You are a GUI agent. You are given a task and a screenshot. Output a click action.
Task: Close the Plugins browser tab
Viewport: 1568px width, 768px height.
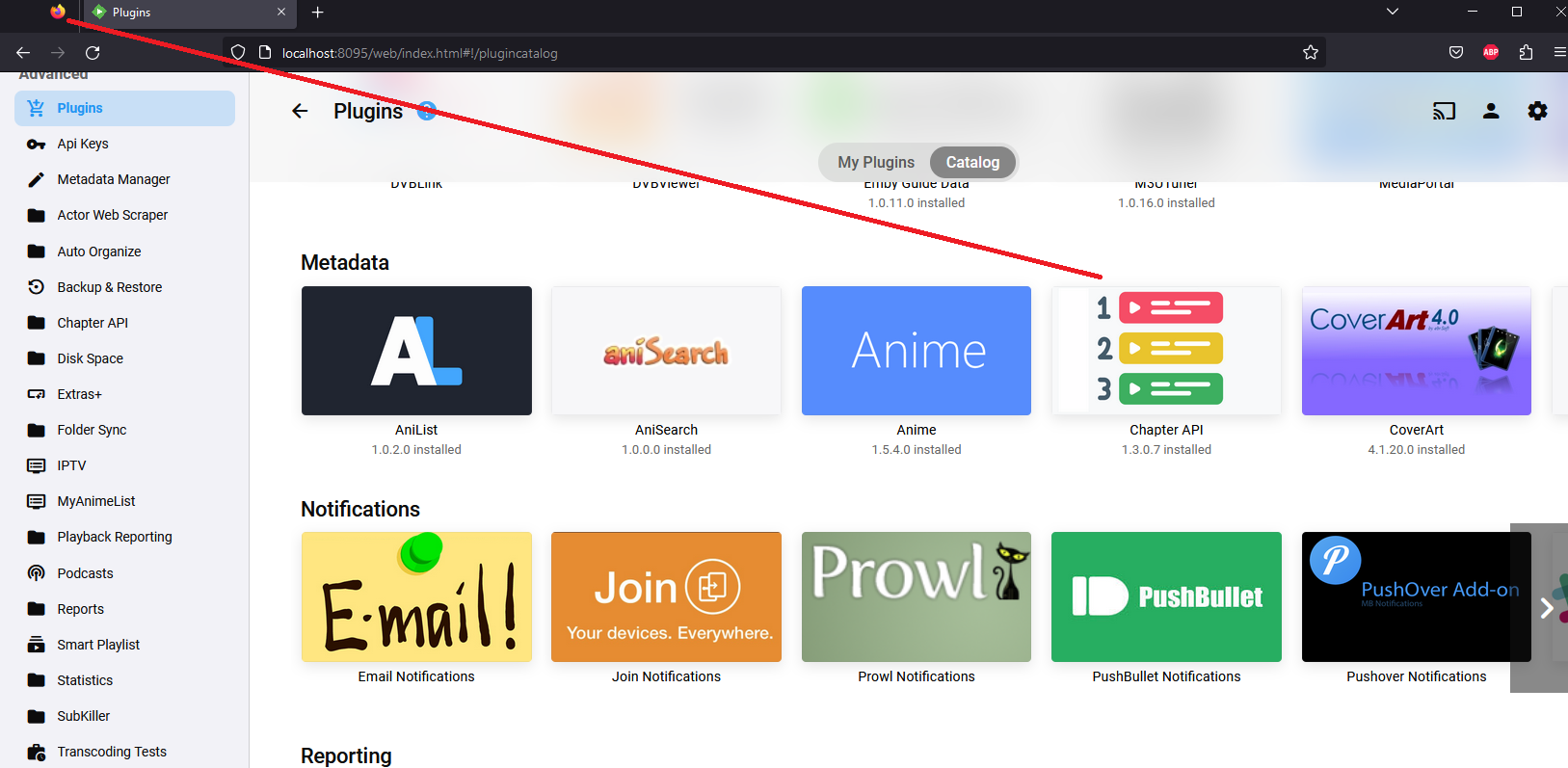tap(281, 13)
